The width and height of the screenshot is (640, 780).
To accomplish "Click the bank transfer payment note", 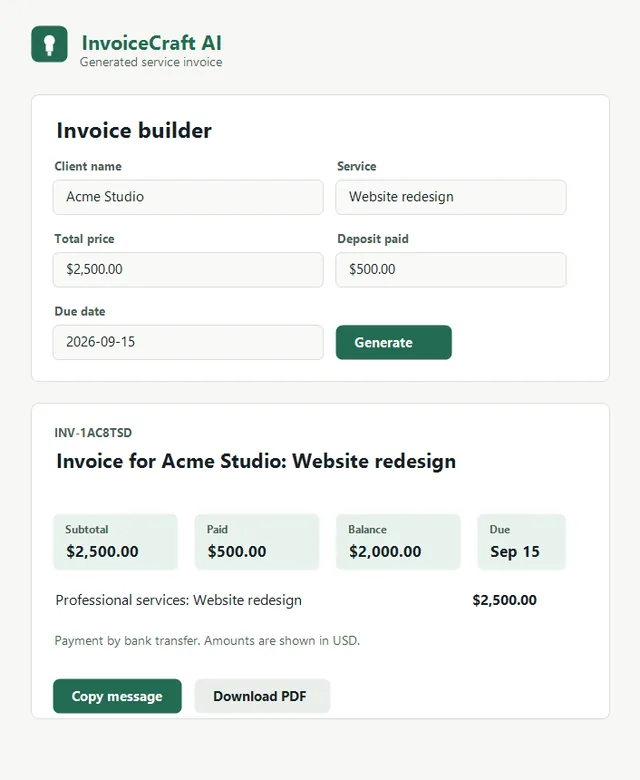I will pos(207,640).
